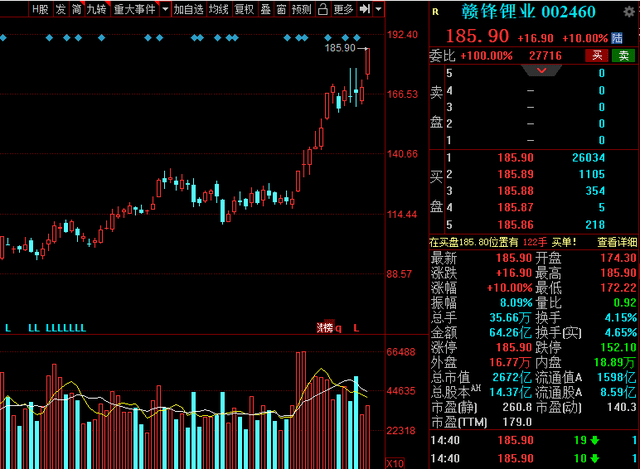This screenshot has height=469, width=640.
Task: Toggle the 复权 price adjustment option
Action: [243, 9]
